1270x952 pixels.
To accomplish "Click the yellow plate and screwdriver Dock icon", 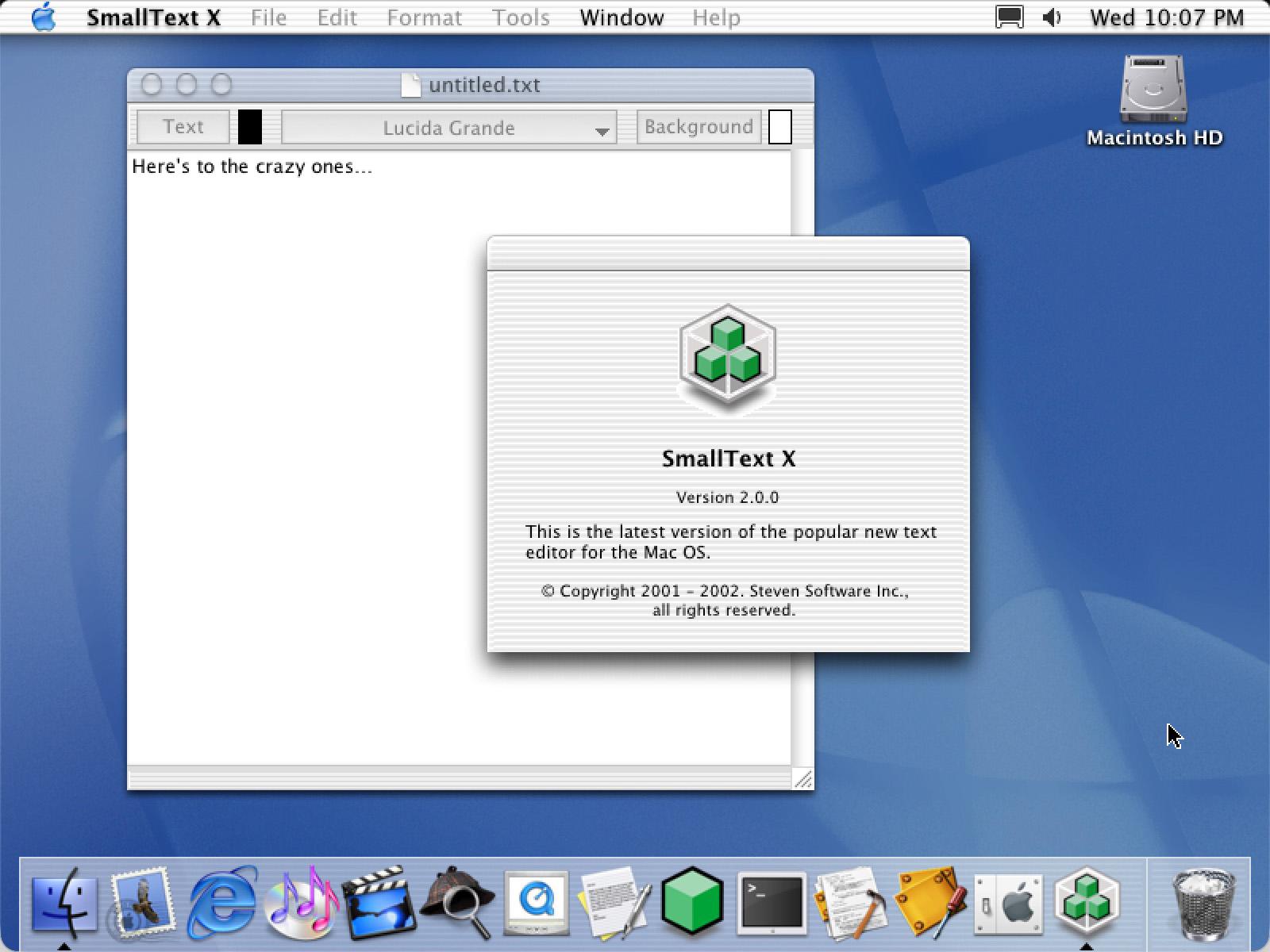I will 929,904.
